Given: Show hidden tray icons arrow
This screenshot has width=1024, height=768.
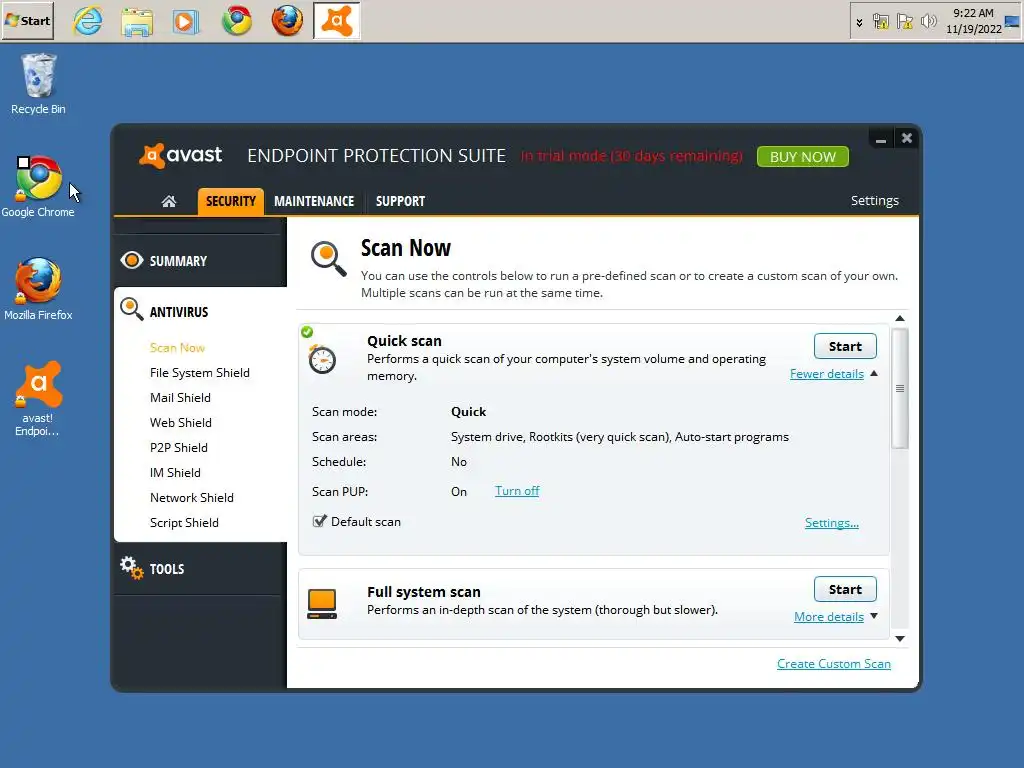Looking at the screenshot, I should coord(859,22).
